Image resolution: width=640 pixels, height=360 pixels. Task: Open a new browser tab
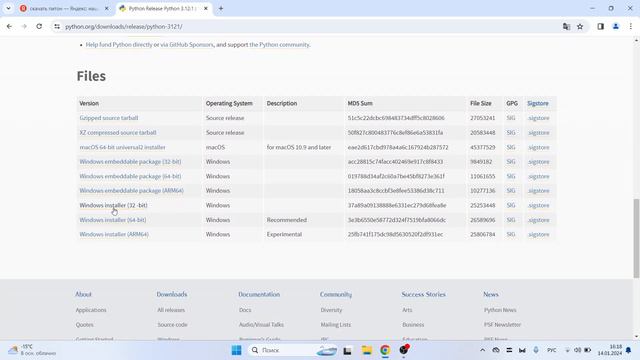click(221, 8)
